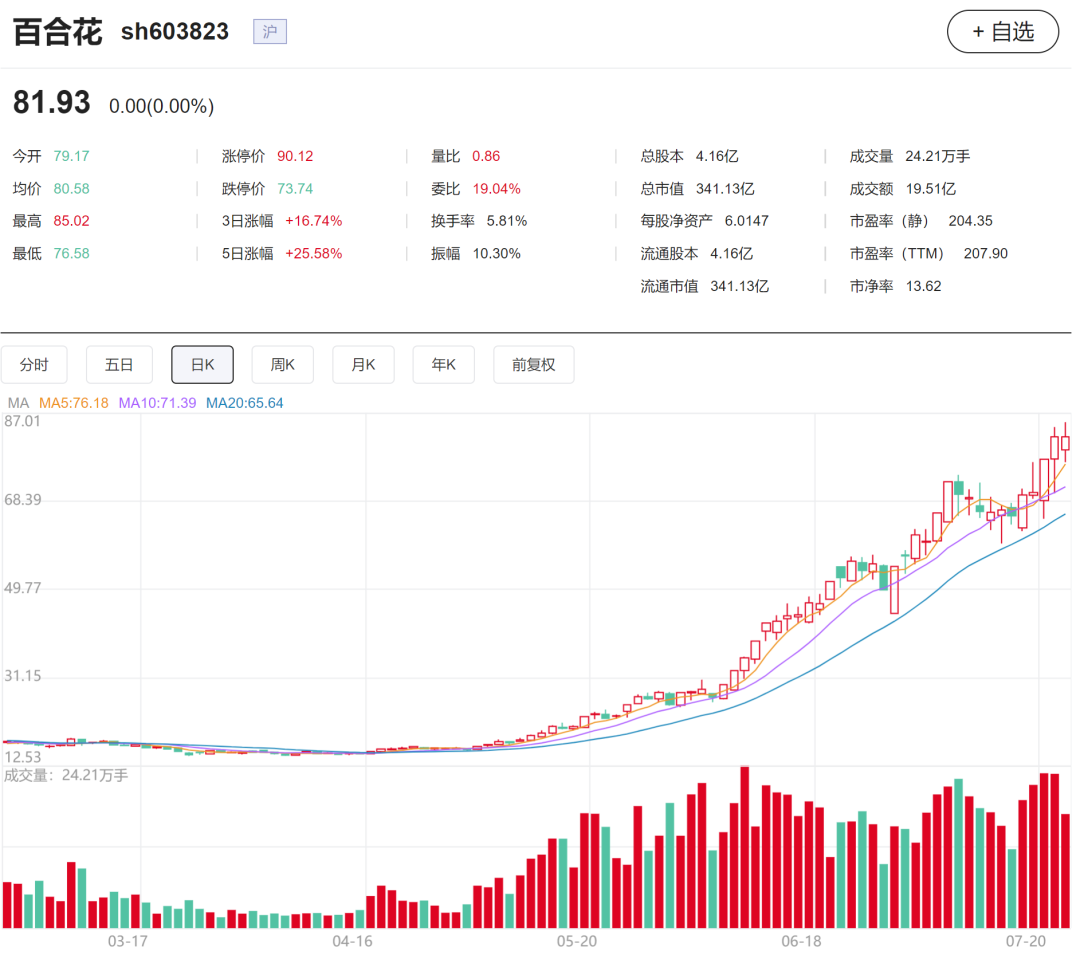Click the stock code sh603823
This screenshot has height=959, width=1080.
click(x=174, y=32)
